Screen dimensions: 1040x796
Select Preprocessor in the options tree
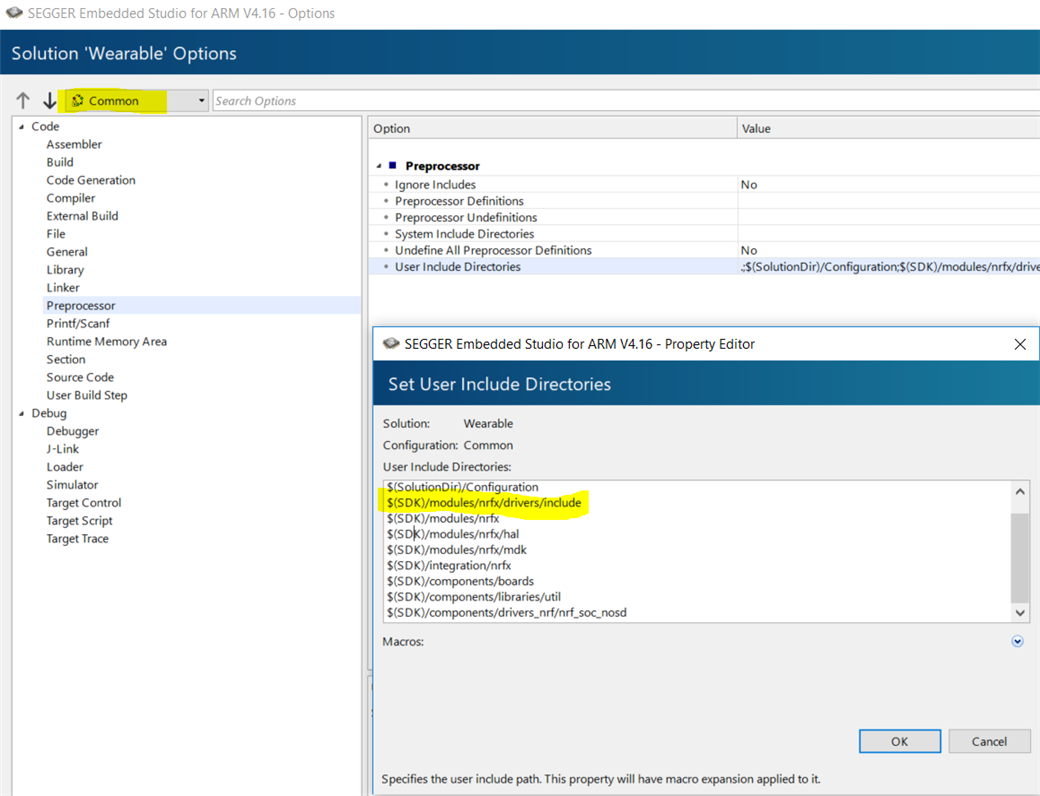tap(81, 306)
